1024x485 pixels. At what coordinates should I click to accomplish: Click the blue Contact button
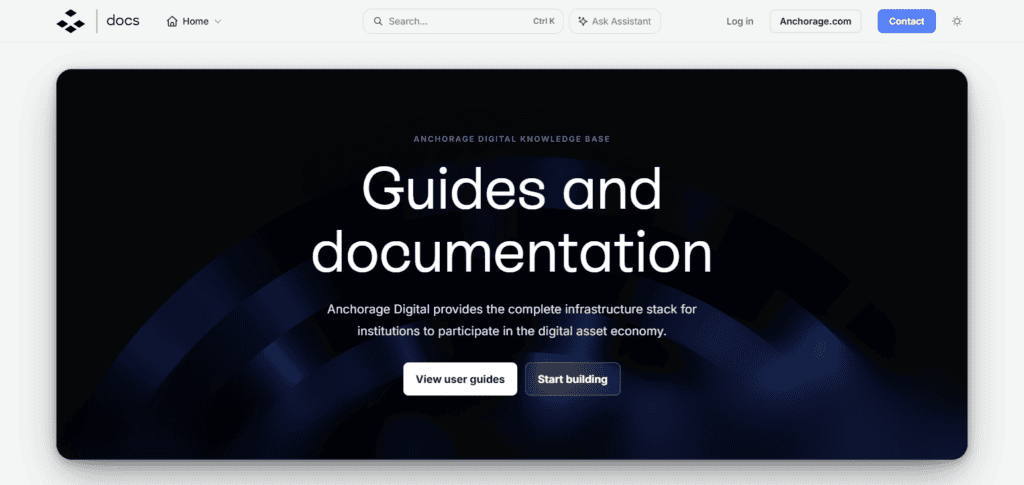point(906,21)
